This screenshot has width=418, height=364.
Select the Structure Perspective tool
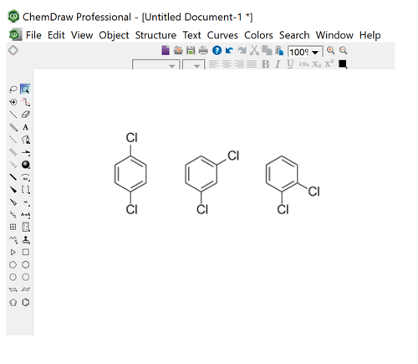(x=13, y=102)
